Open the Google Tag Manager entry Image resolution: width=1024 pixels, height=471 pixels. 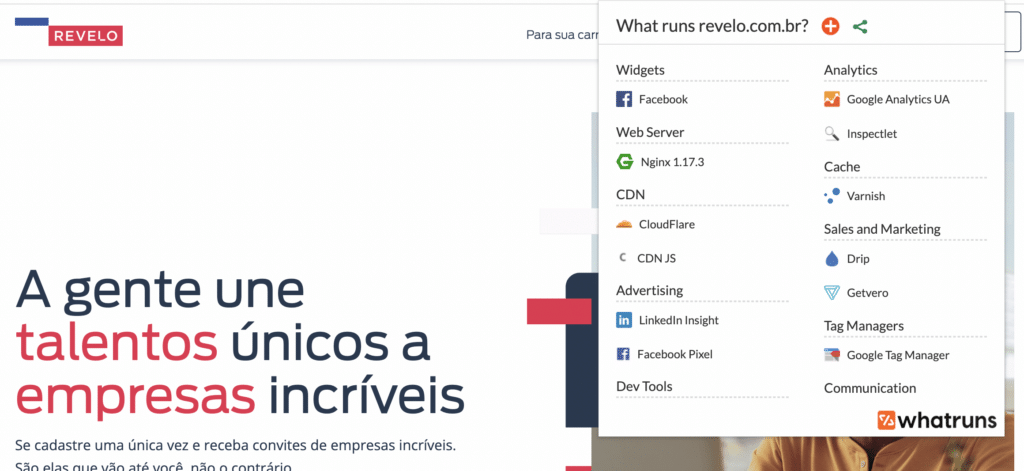(898, 355)
